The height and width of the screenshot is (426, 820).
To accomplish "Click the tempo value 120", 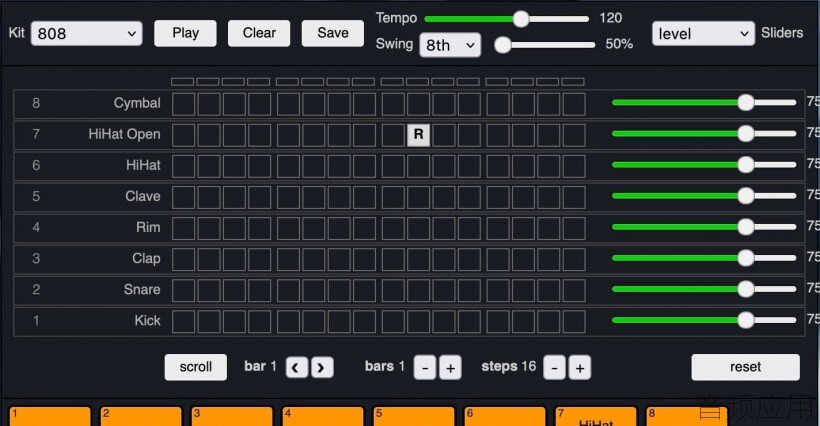I will pyautogui.click(x=610, y=18).
